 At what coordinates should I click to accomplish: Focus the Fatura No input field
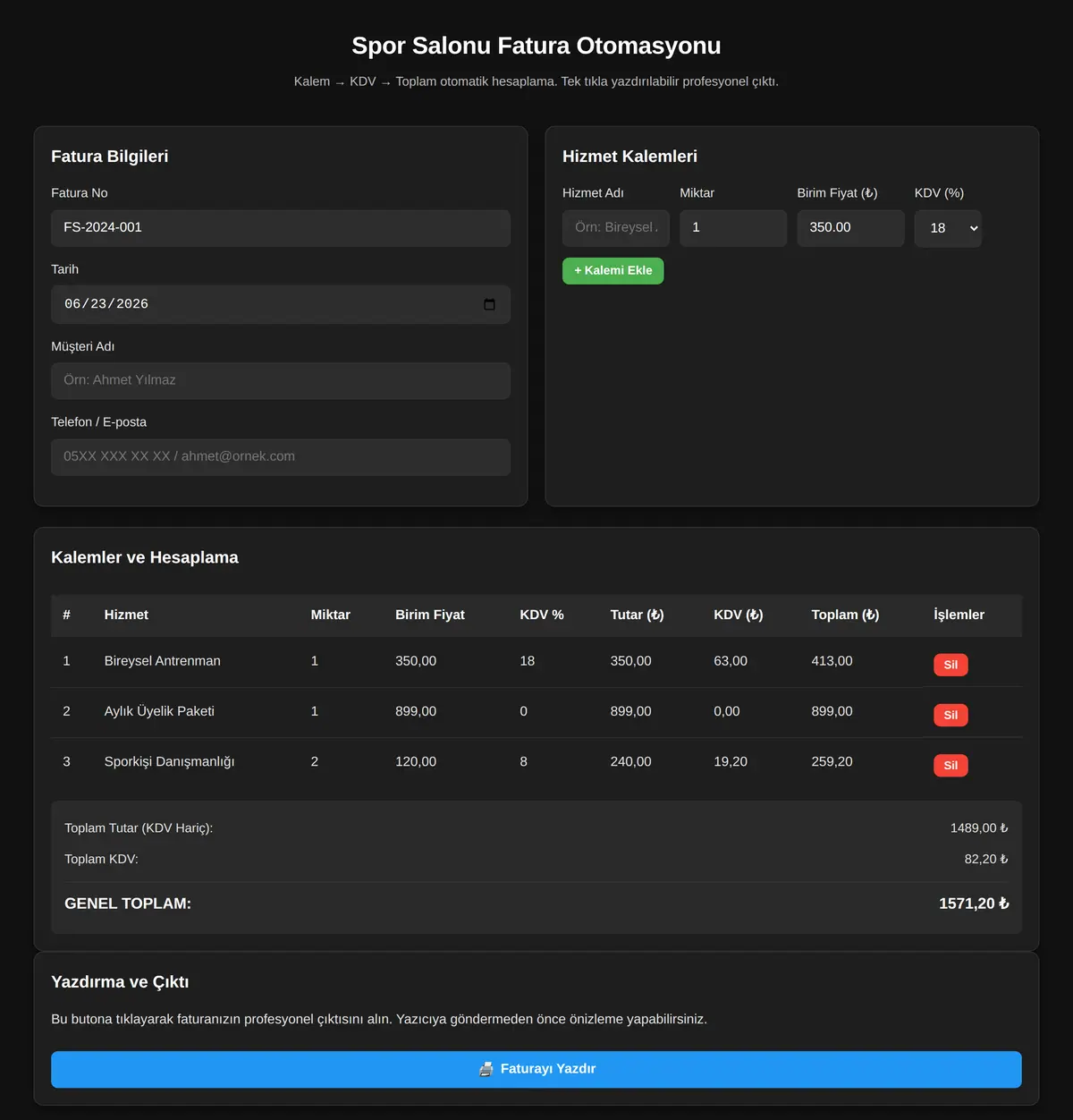point(281,228)
